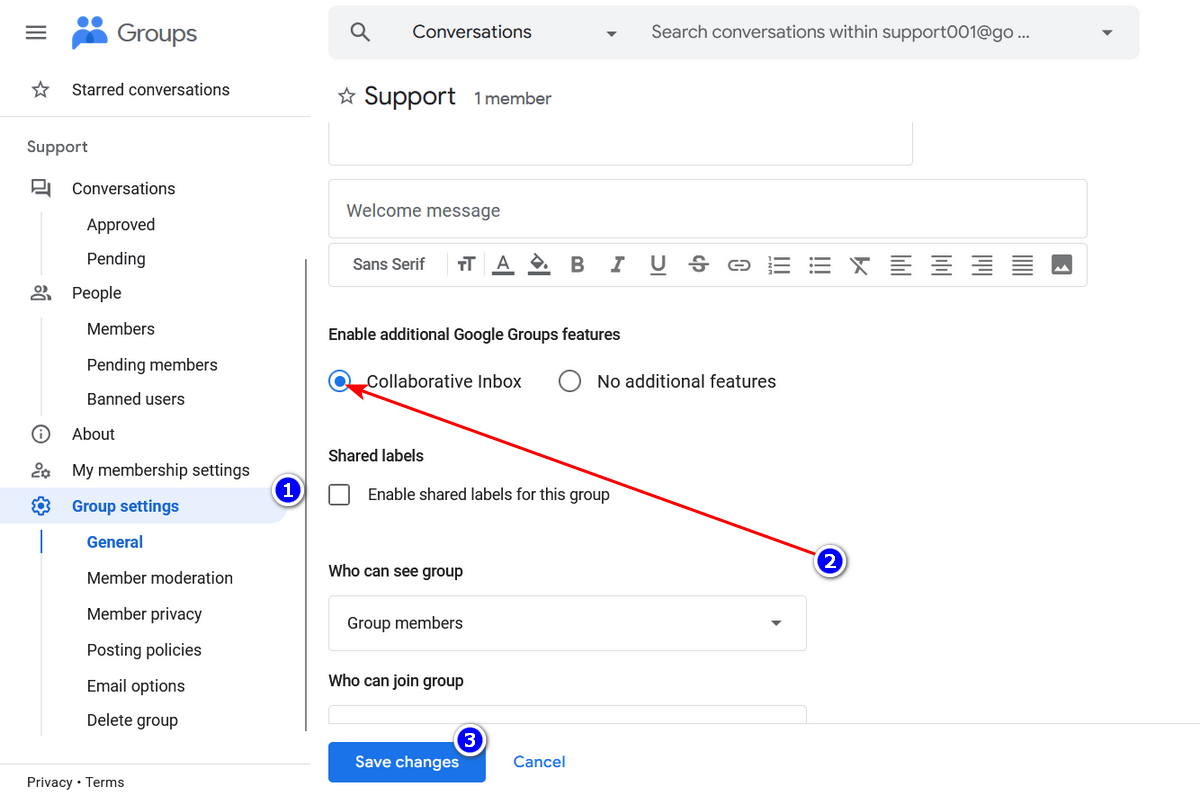The width and height of the screenshot is (1200, 796).
Task: Click the sidebar vertical scrollbar
Action: [306, 495]
